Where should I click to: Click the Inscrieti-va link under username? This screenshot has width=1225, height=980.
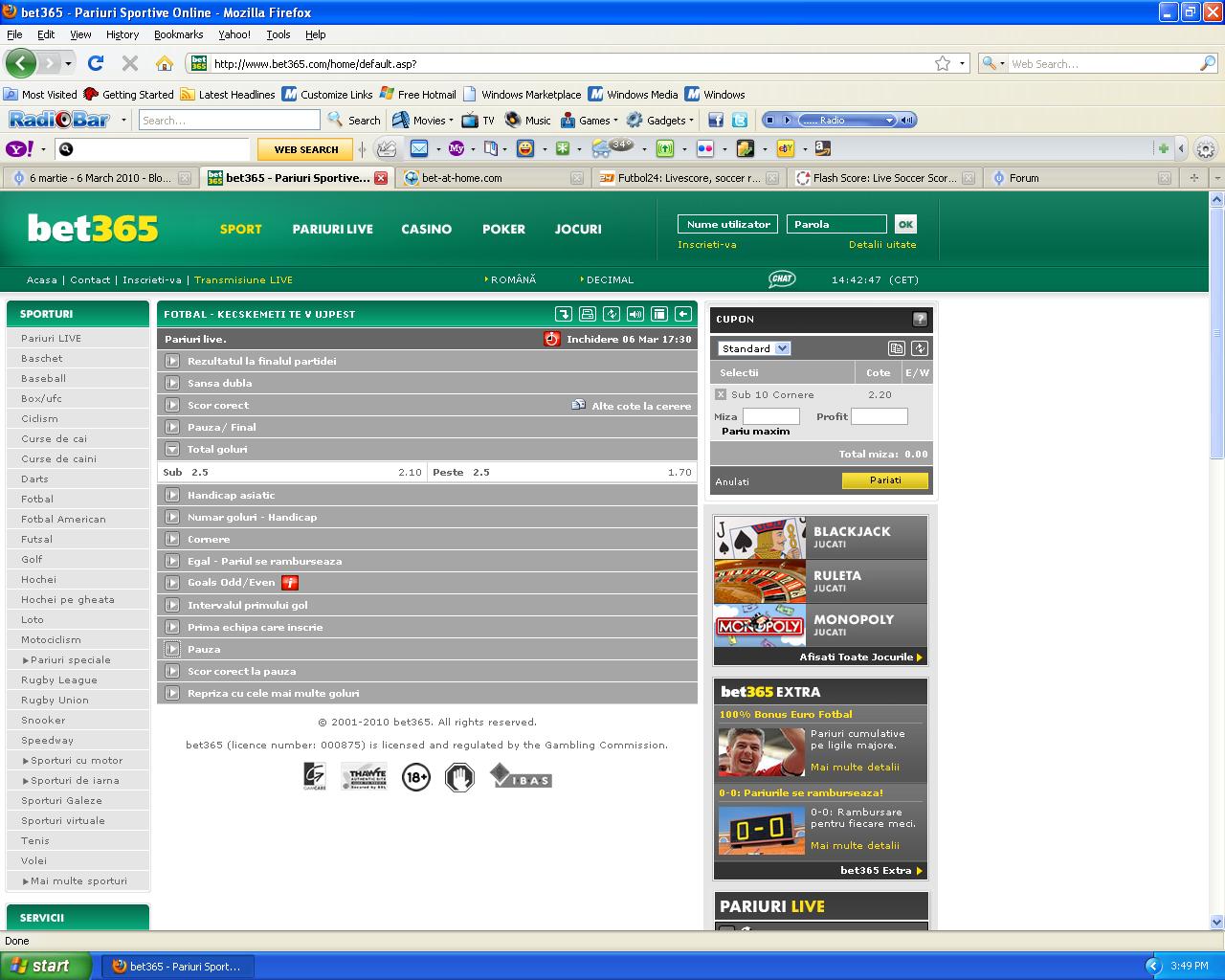tap(707, 245)
